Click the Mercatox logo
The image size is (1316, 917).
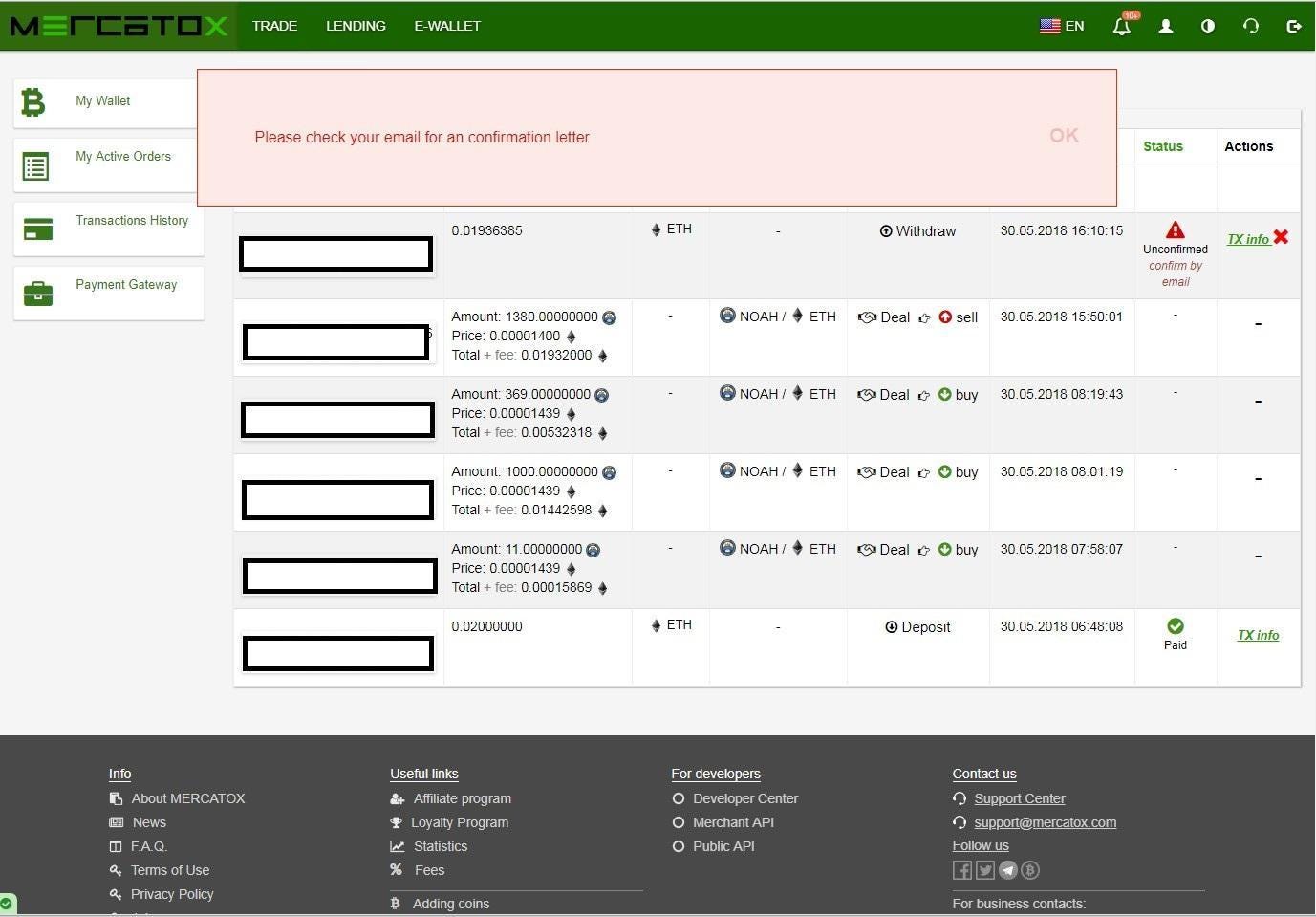(119, 26)
